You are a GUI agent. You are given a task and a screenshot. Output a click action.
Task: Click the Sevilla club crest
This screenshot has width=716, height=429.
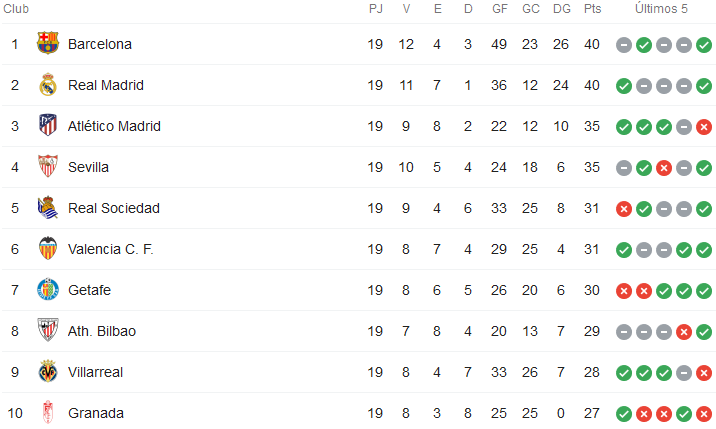pos(48,166)
